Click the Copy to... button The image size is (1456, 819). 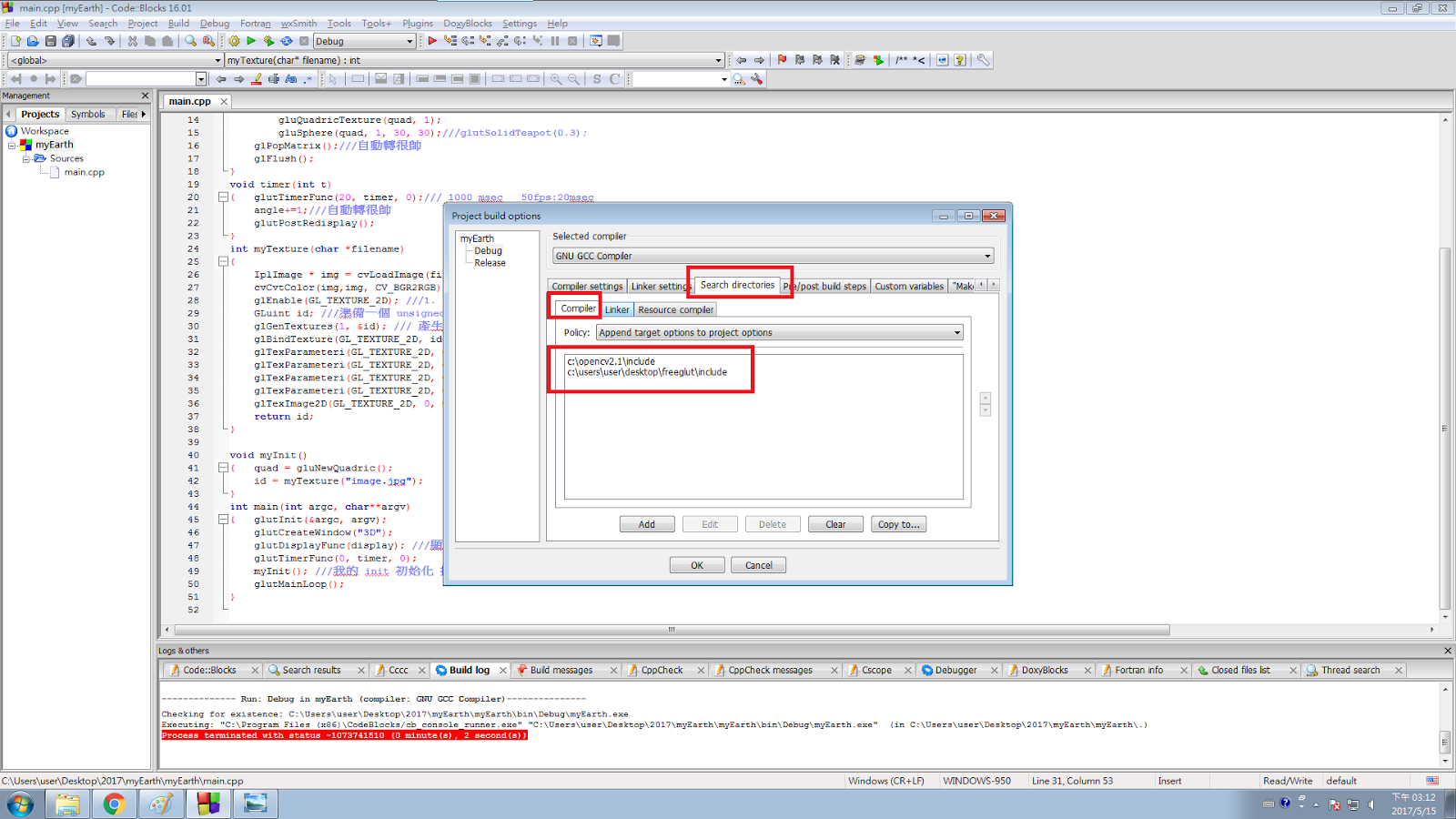[x=898, y=524]
